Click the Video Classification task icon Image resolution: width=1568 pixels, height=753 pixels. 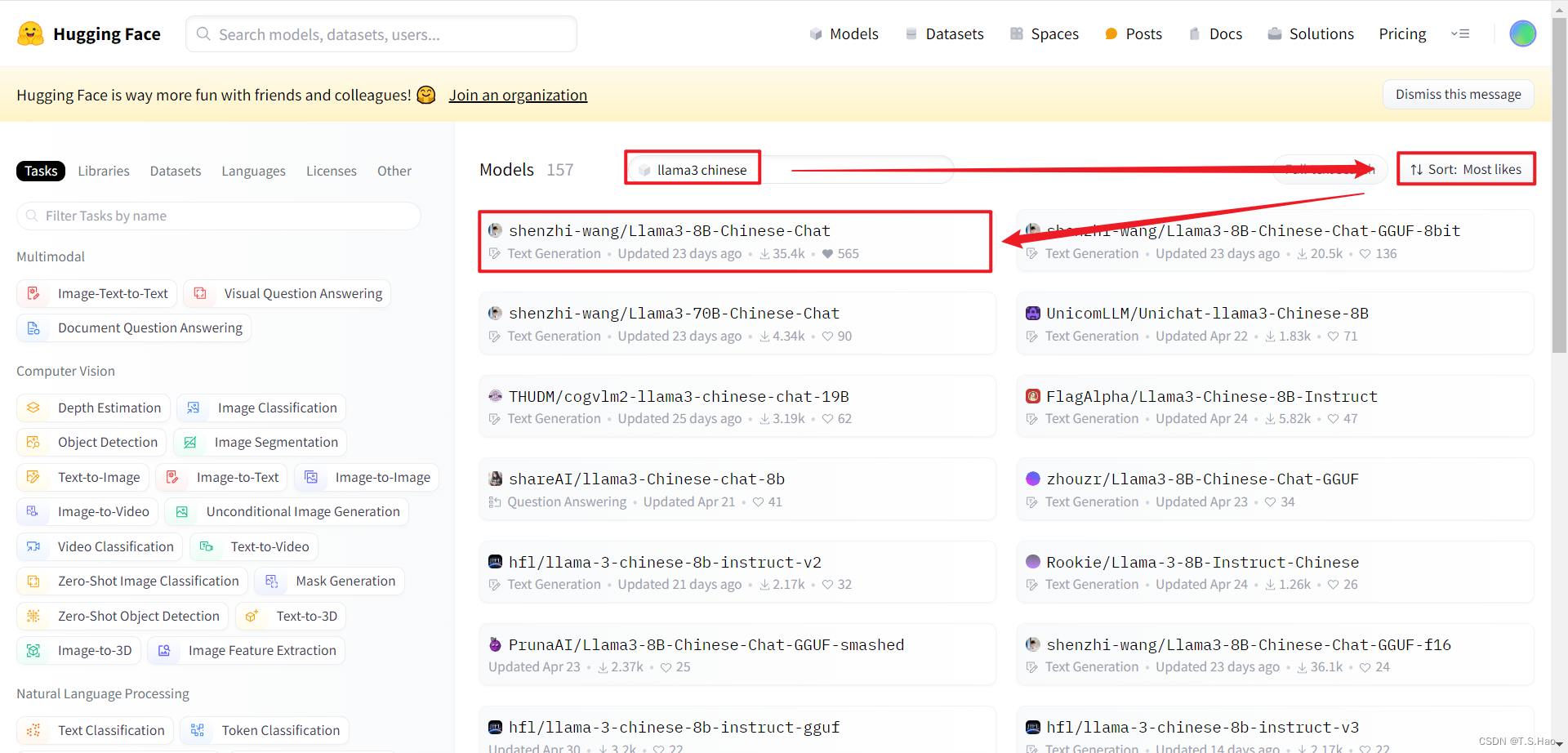[33, 546]
